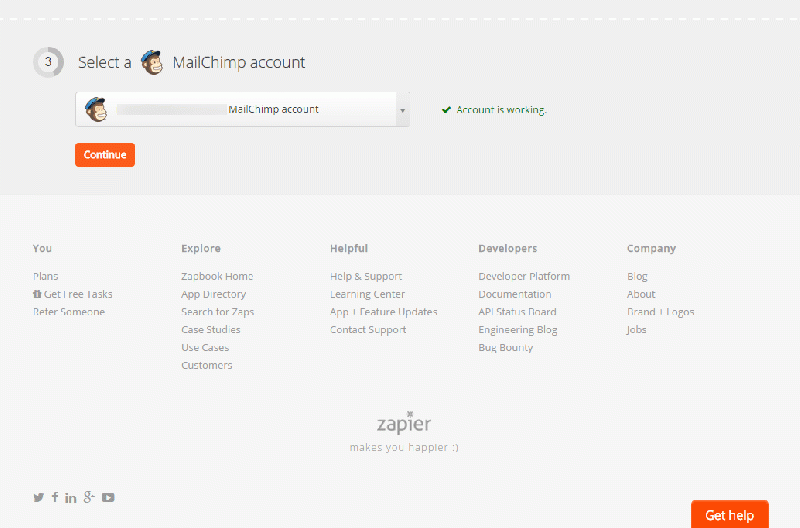Click the Twitter icon in the footer

tap(39, 497)
